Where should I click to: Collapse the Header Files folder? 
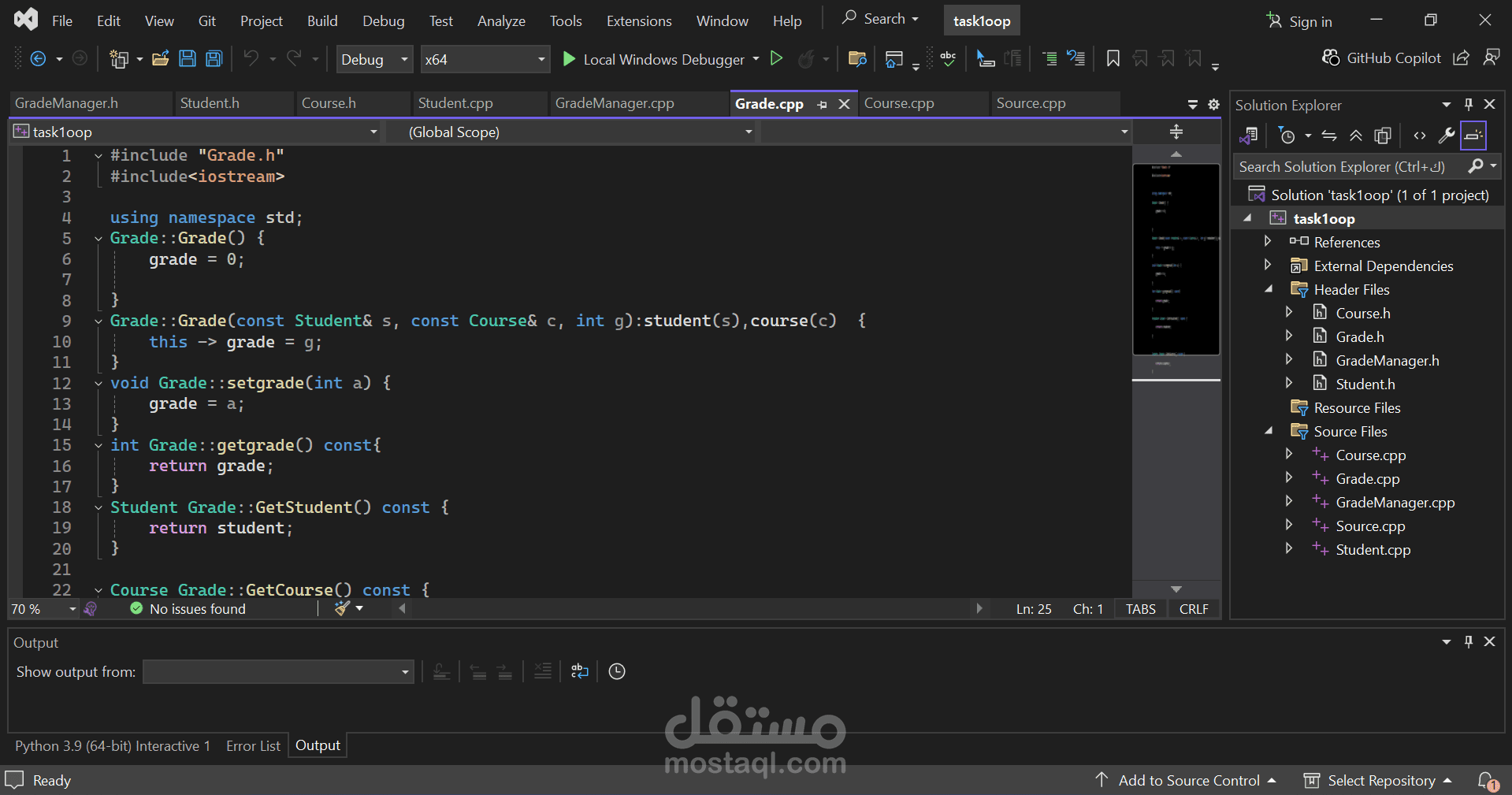tap(1269, 289)
